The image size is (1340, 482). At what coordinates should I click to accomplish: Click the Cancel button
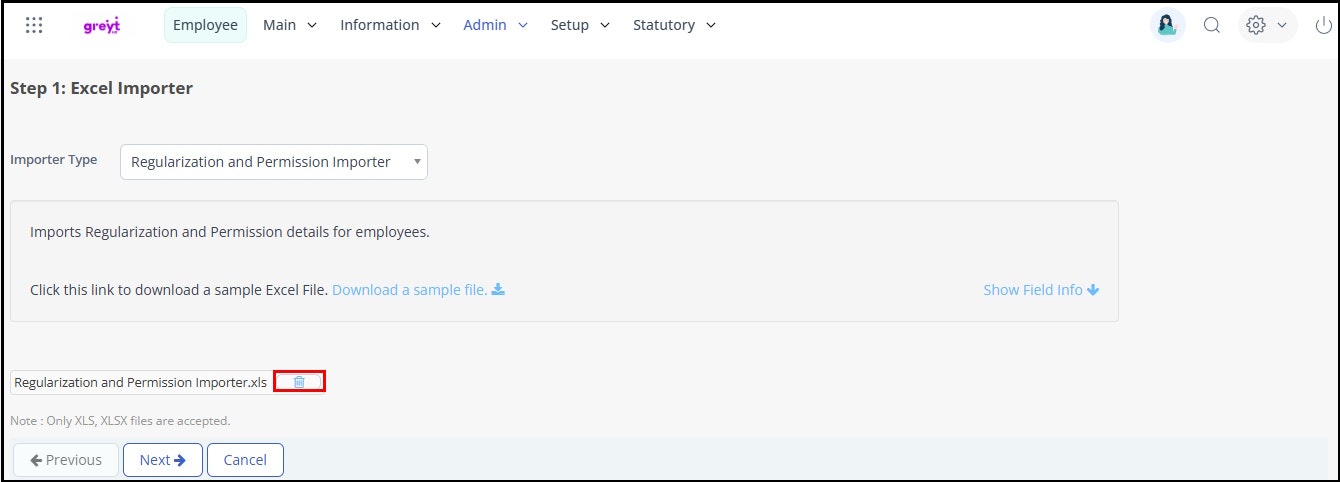245,460
